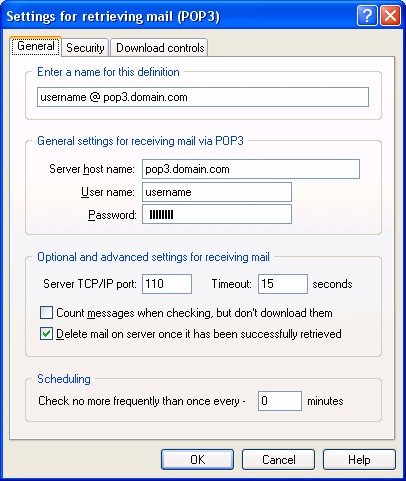Screen dimensions: 406x481
Task: Click the Delete mail on server label
Action: coord(199,334)
